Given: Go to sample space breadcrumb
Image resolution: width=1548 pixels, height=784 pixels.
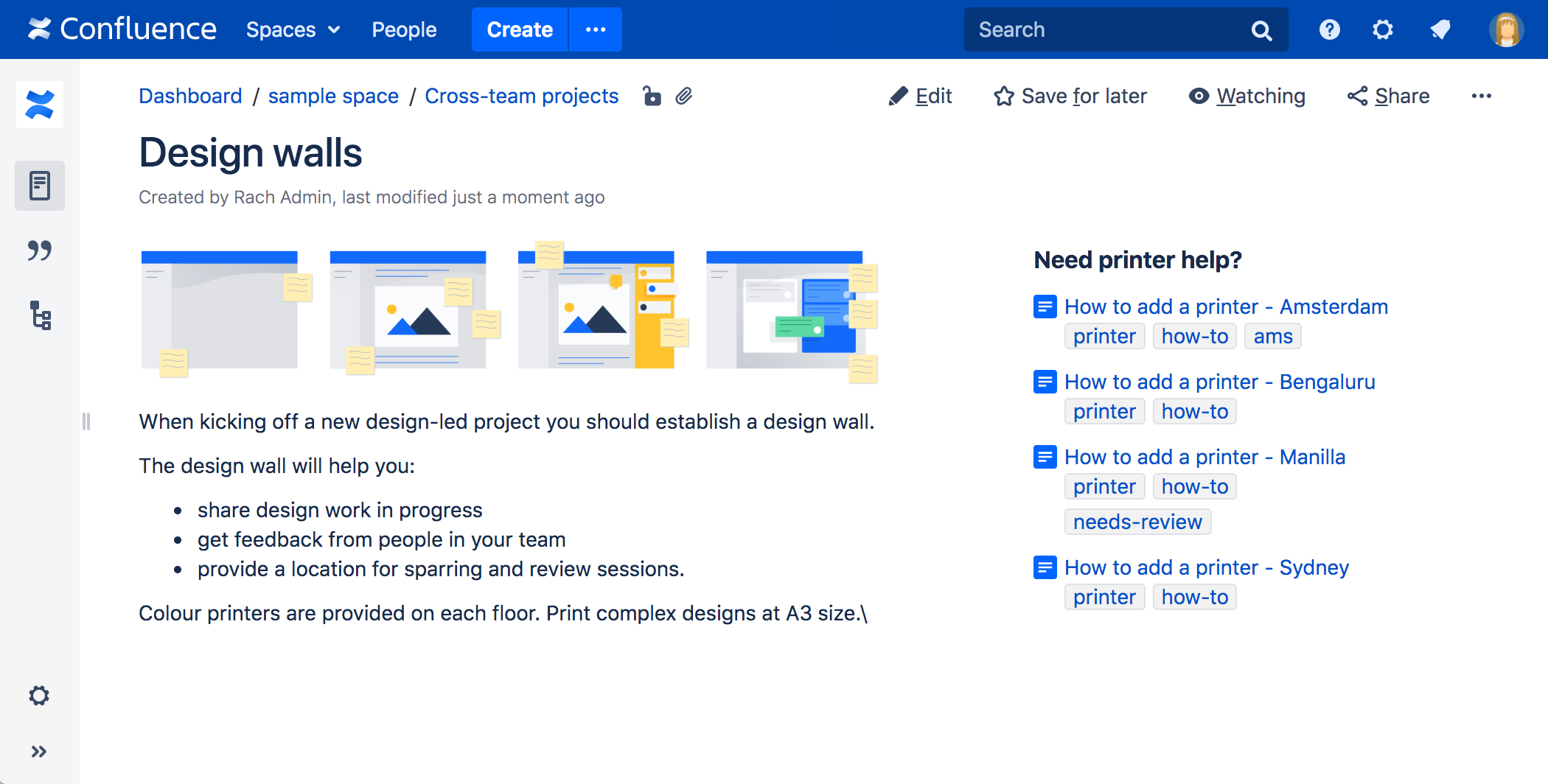Looking at the screenshot, I should pyautogui.click(x=333, y=97).
